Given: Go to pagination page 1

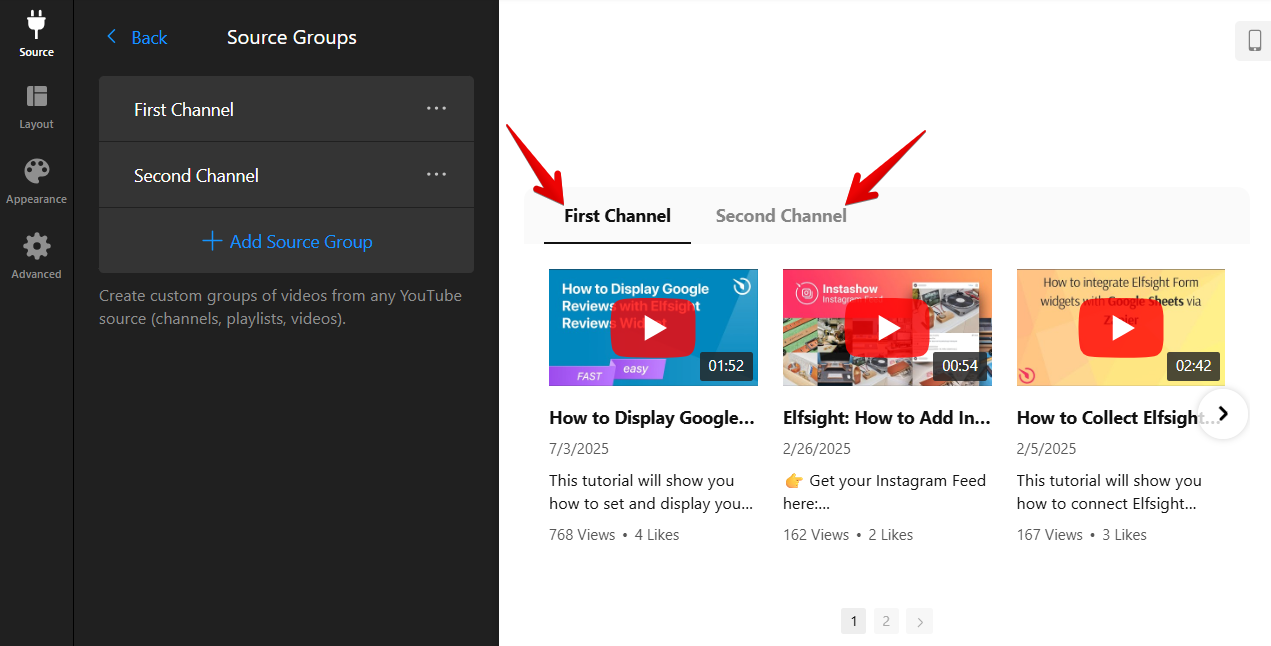Looking at the screenshot, I should (853, 621).
